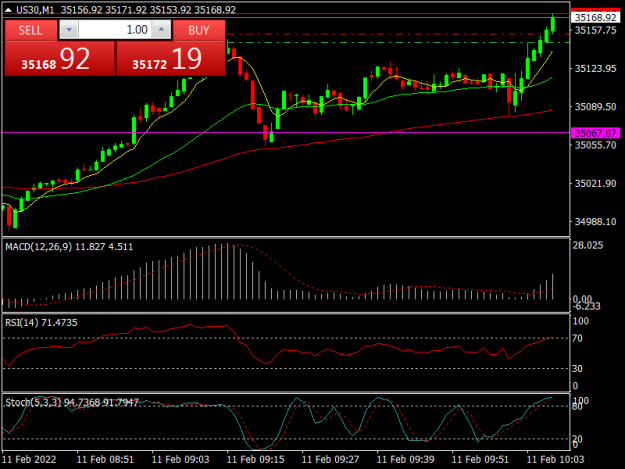This screenshot has width=625, height=469.
Task: Click the SELL button label
Action: (30, 30)
